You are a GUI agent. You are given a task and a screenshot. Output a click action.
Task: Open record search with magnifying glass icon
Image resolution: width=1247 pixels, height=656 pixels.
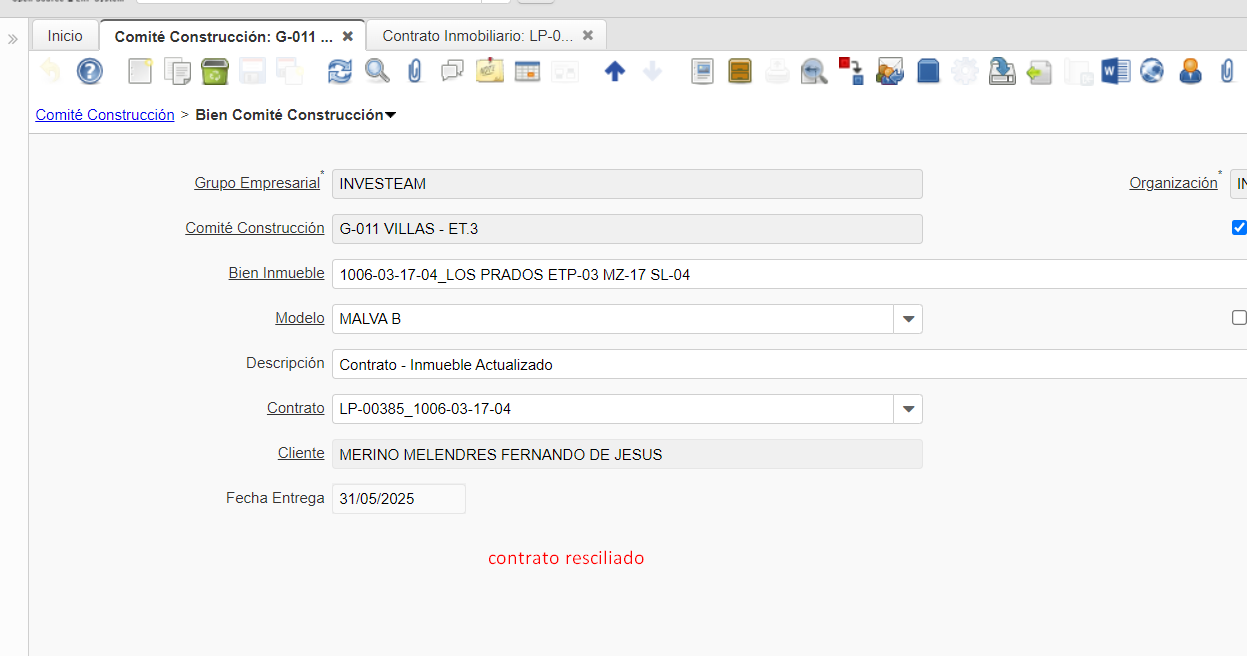377,71
